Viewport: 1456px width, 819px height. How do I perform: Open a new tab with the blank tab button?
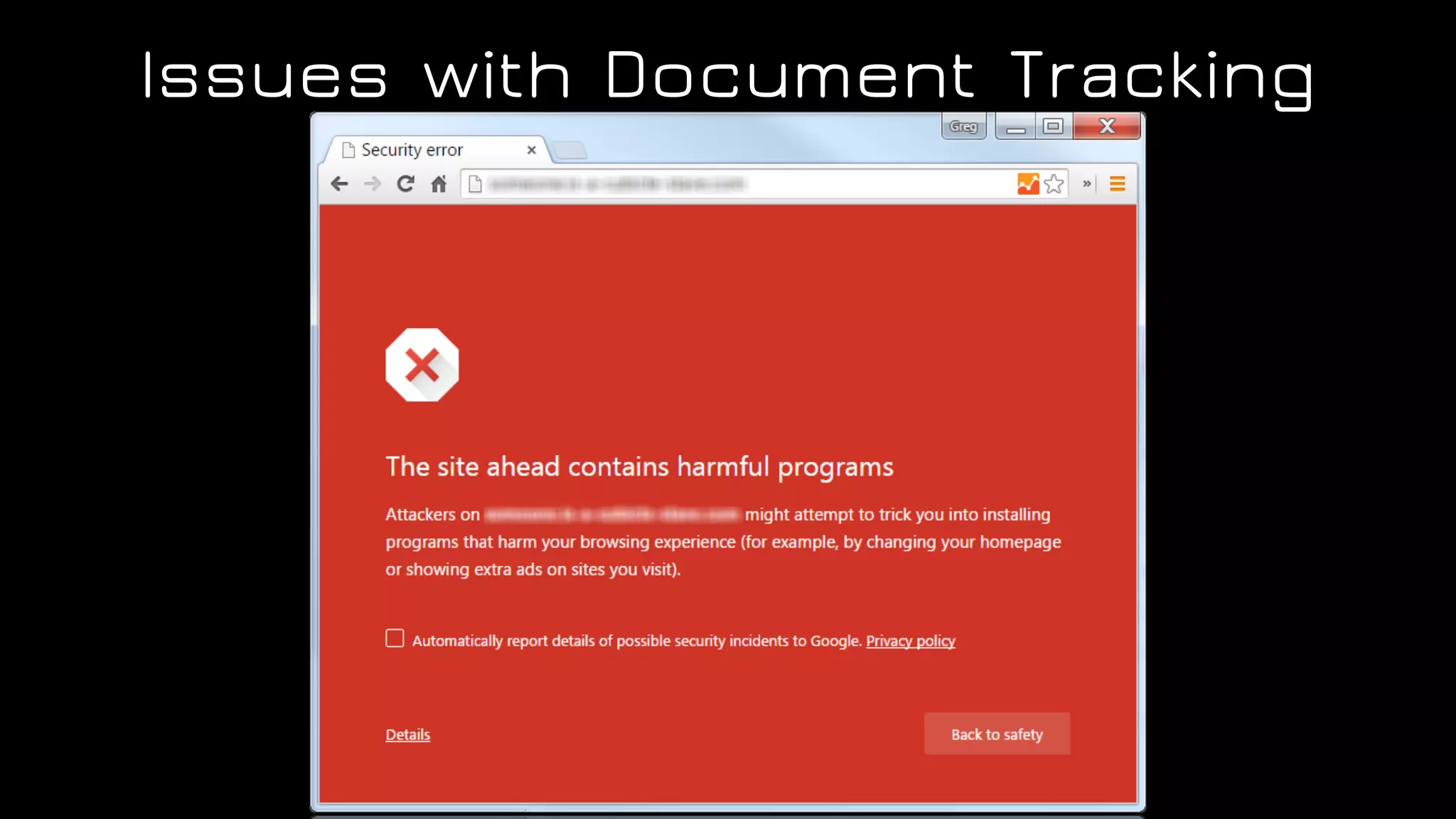pyautogui.click(x=569, y=150)
